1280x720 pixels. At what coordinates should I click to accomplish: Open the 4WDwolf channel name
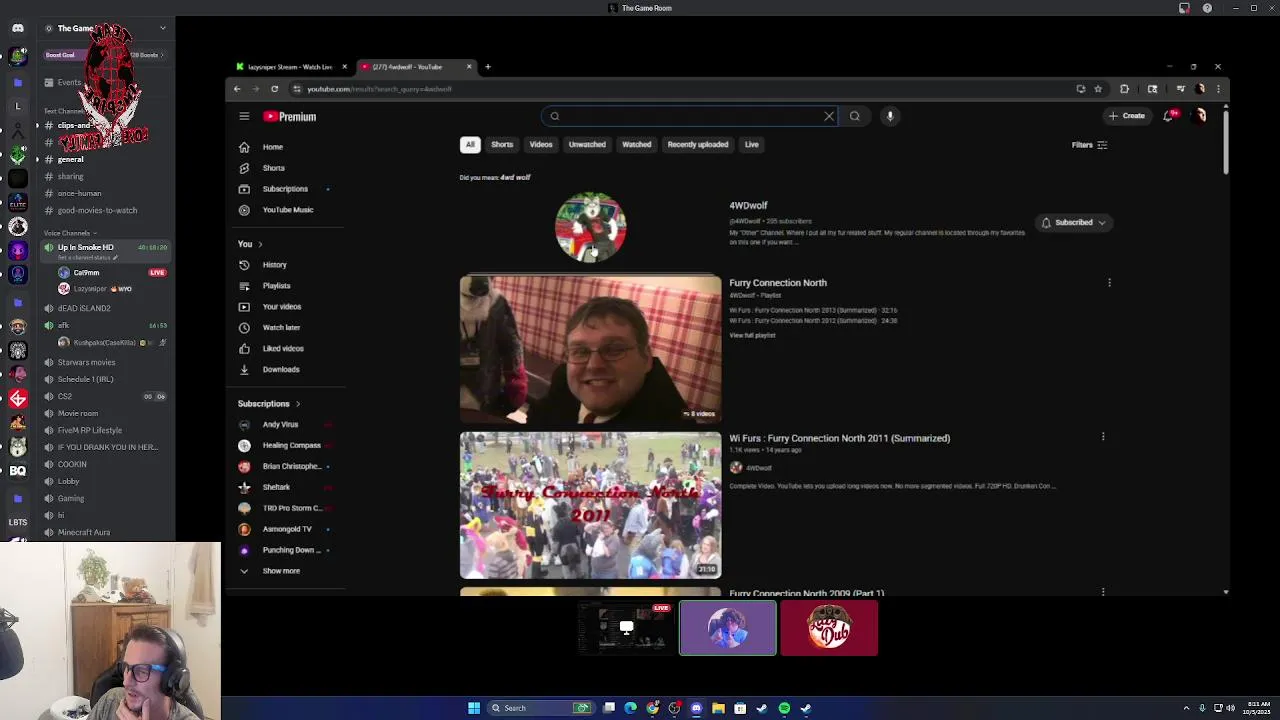[x=748, y=206]
